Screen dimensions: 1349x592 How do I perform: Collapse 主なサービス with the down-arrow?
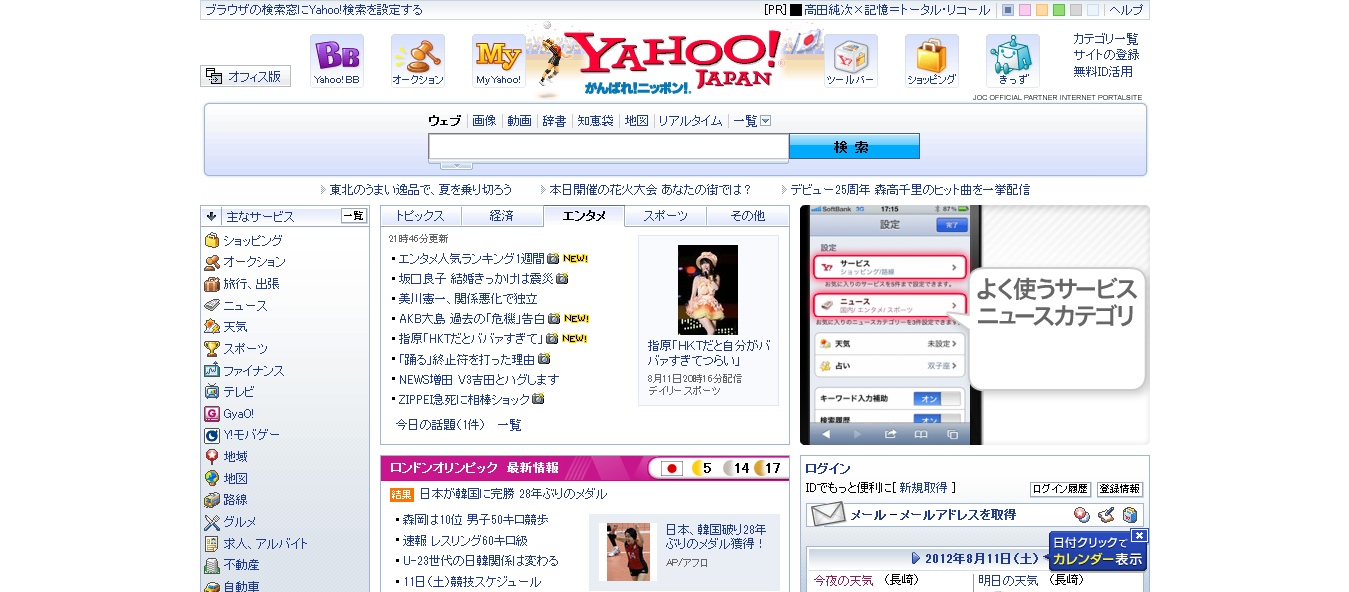211,216
